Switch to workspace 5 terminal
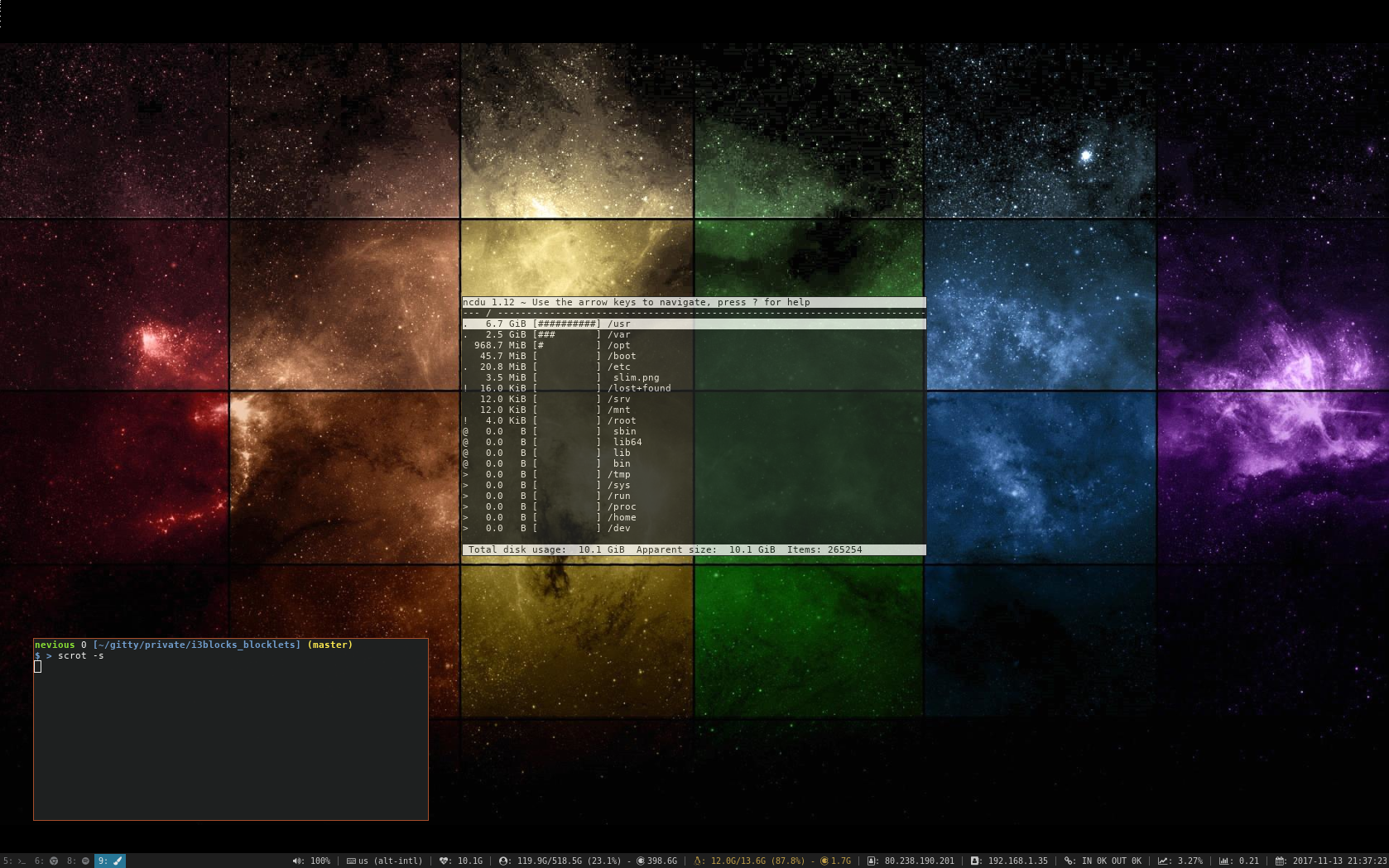Image resolution: width=1389 pixels, height=868 pixels. pos(14,861)
